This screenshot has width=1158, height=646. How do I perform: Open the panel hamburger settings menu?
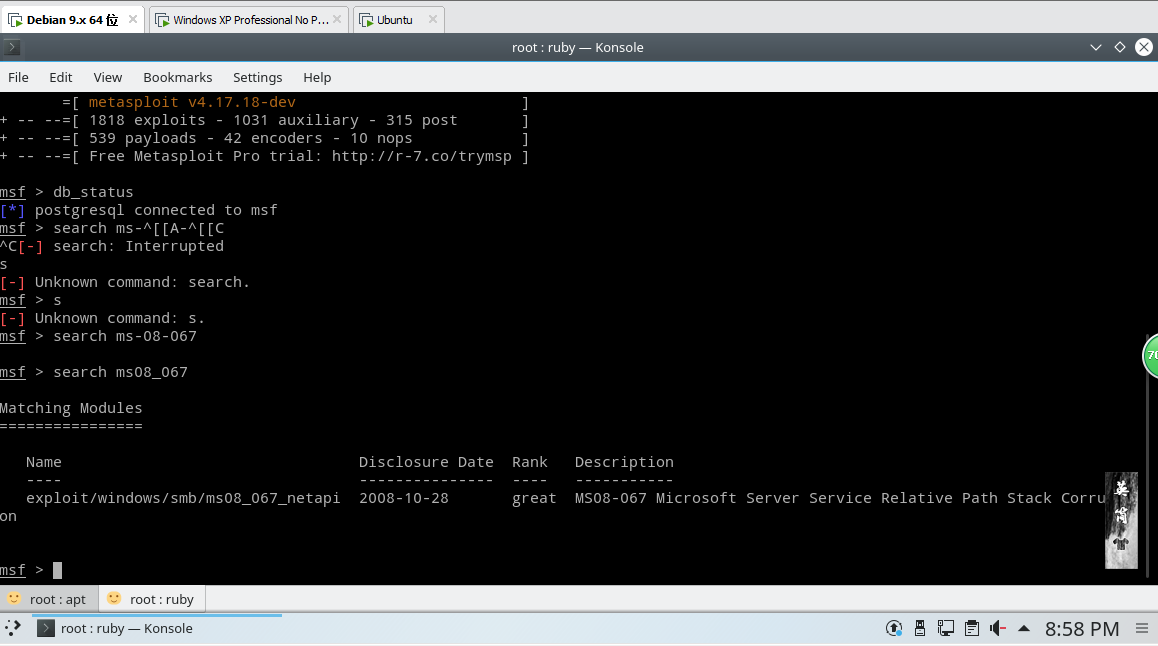pyautogui.click(x=1142, y=628)
